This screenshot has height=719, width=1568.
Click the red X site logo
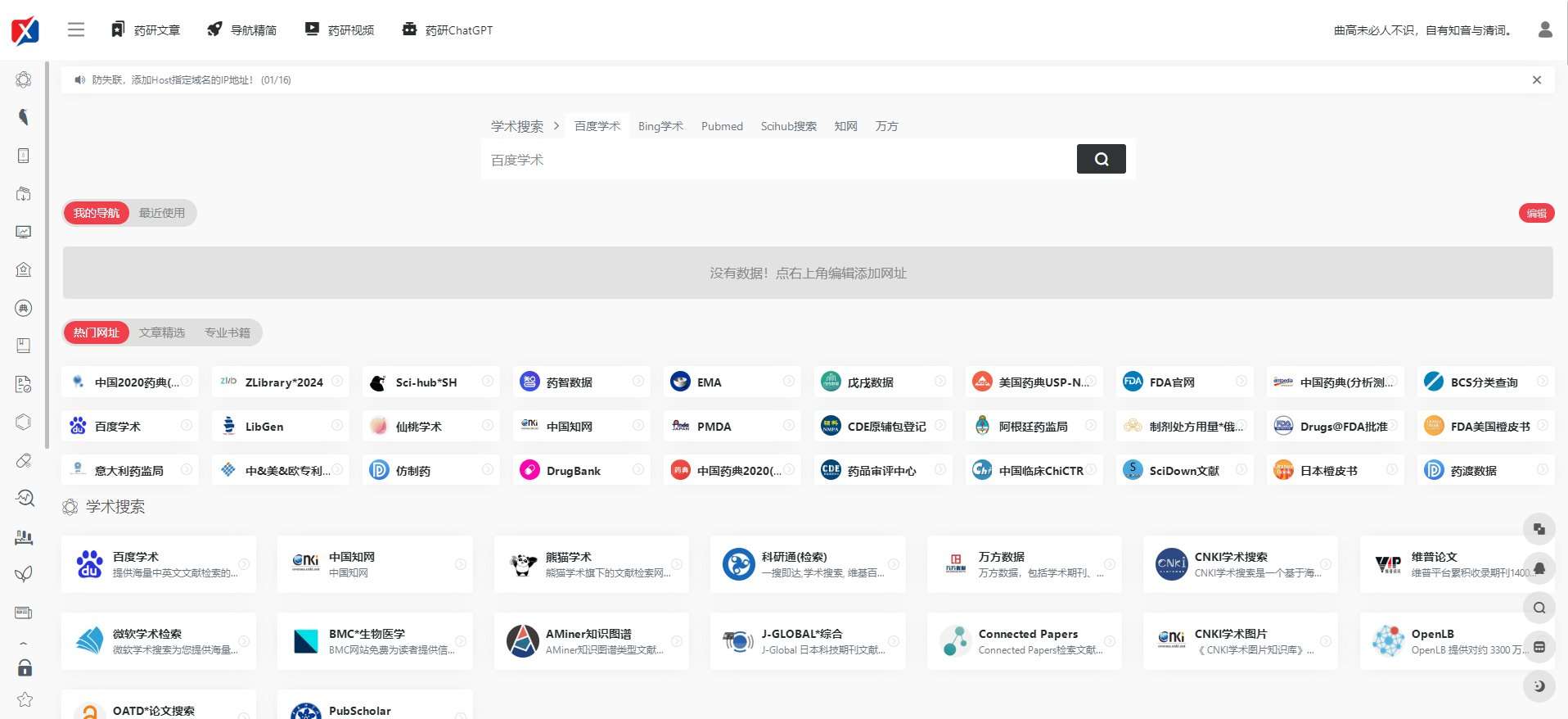(25, 31)
